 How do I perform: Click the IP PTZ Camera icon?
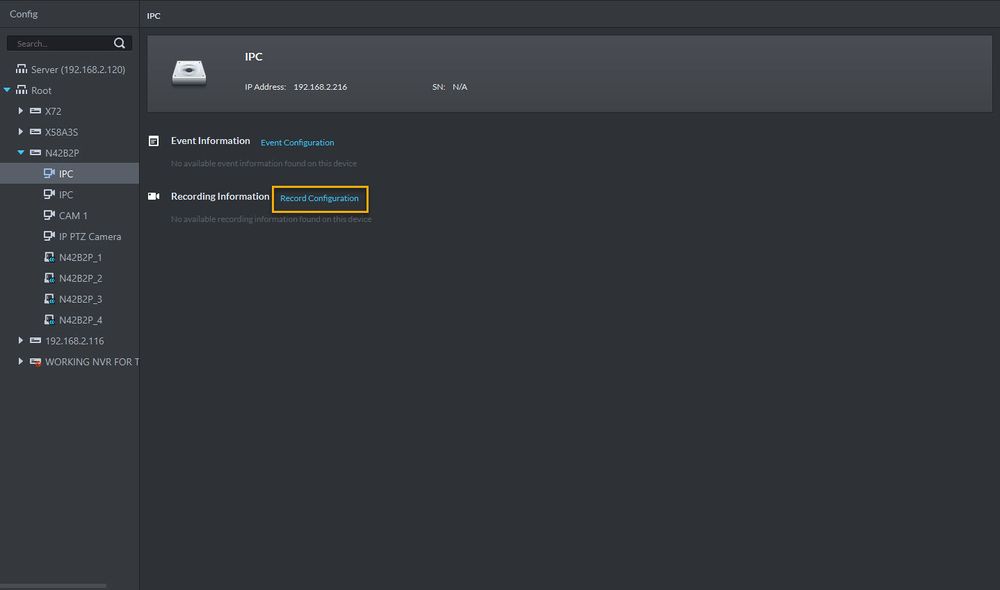tap(49, 236)
